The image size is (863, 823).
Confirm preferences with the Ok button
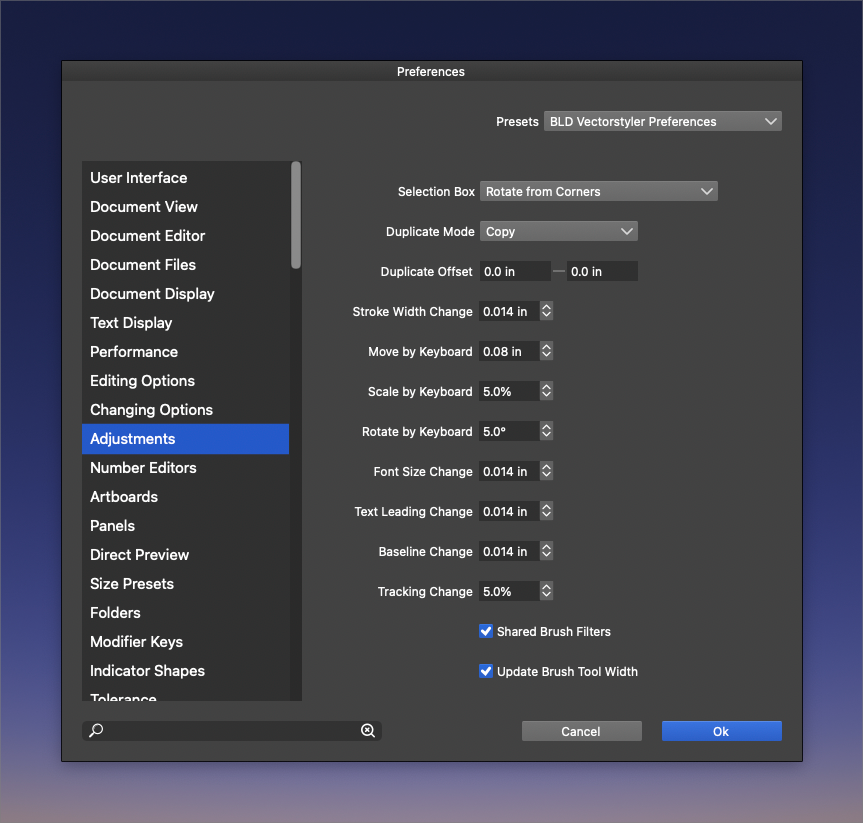tap(721, 731)
